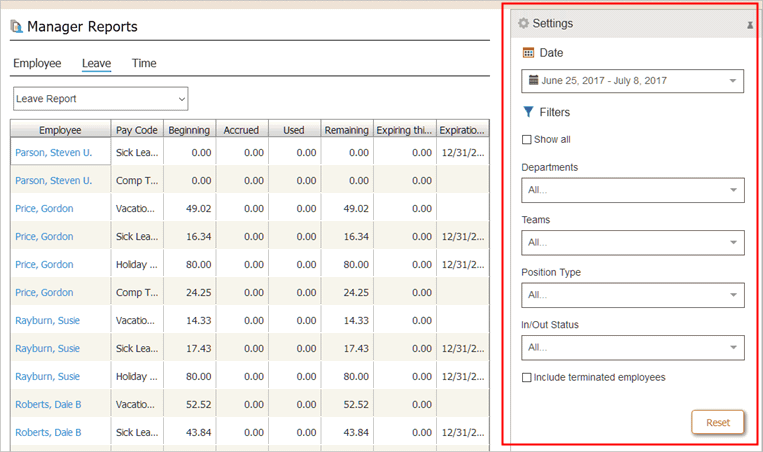Screen dimensions: 763x452
Task: Open the date range dropdown
Action: 632,81
